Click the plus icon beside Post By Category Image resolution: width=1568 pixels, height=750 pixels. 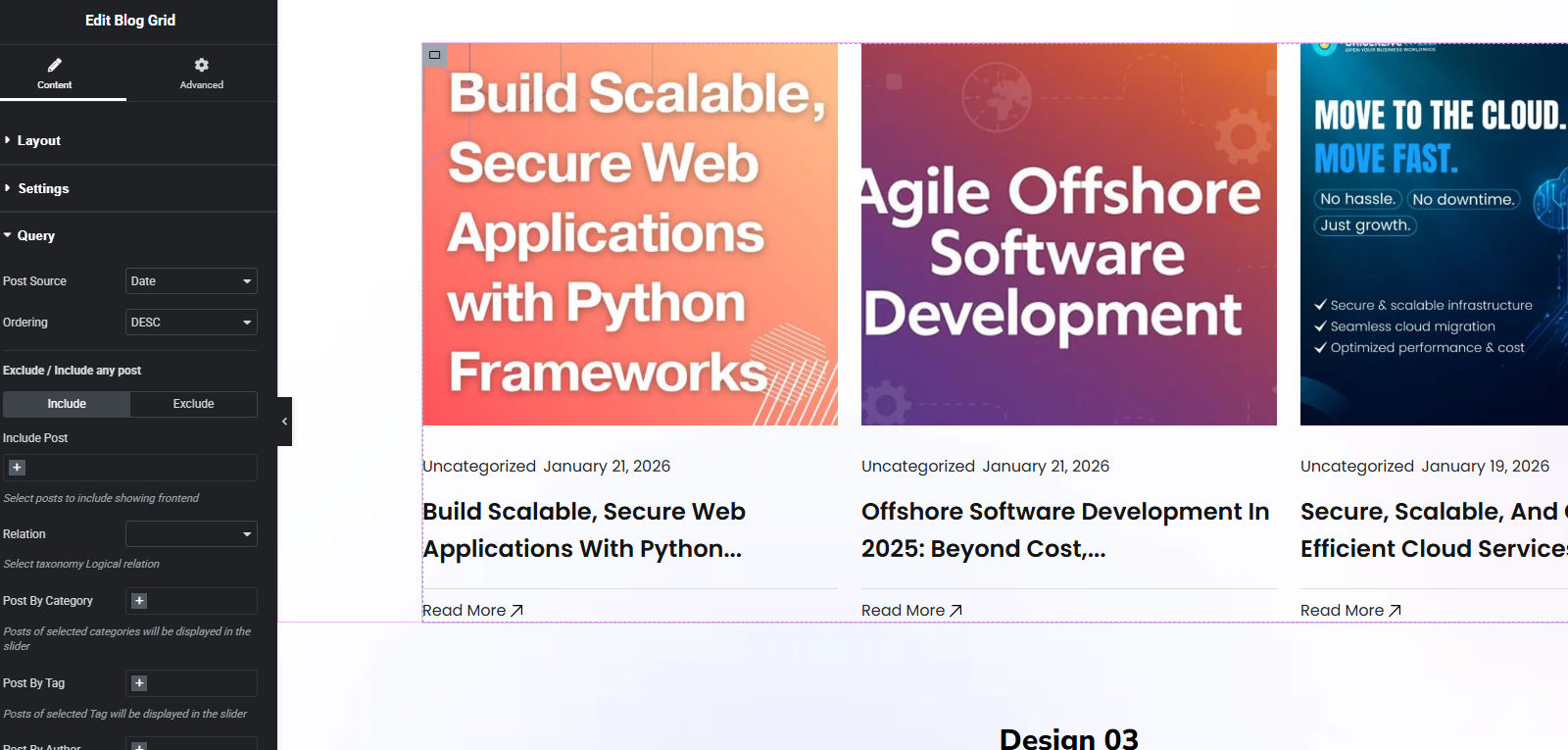coord(139,601)
